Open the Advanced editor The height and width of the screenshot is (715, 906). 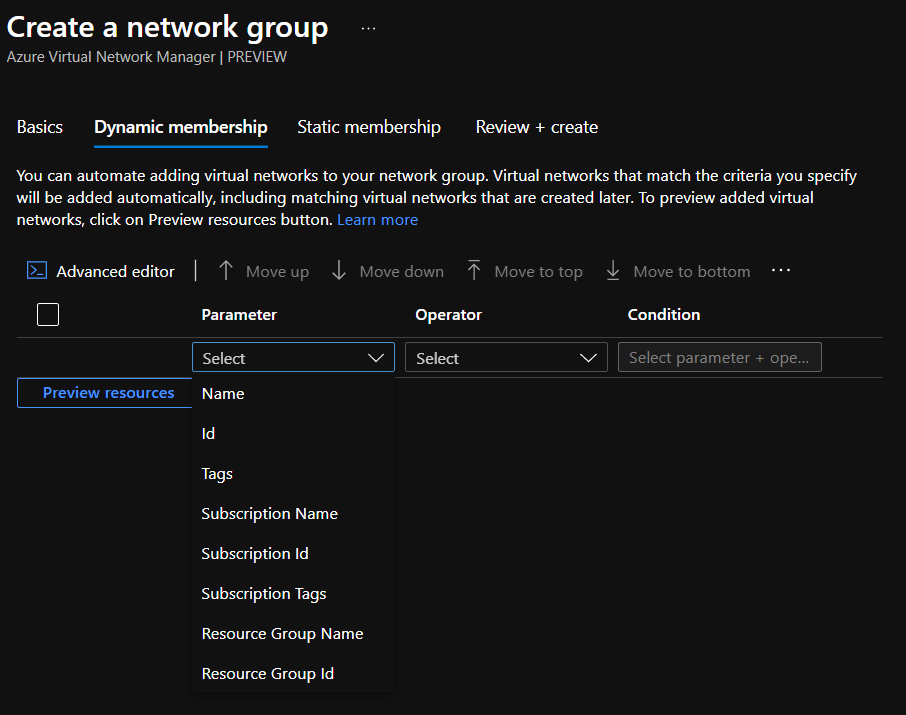pos(101,271)
